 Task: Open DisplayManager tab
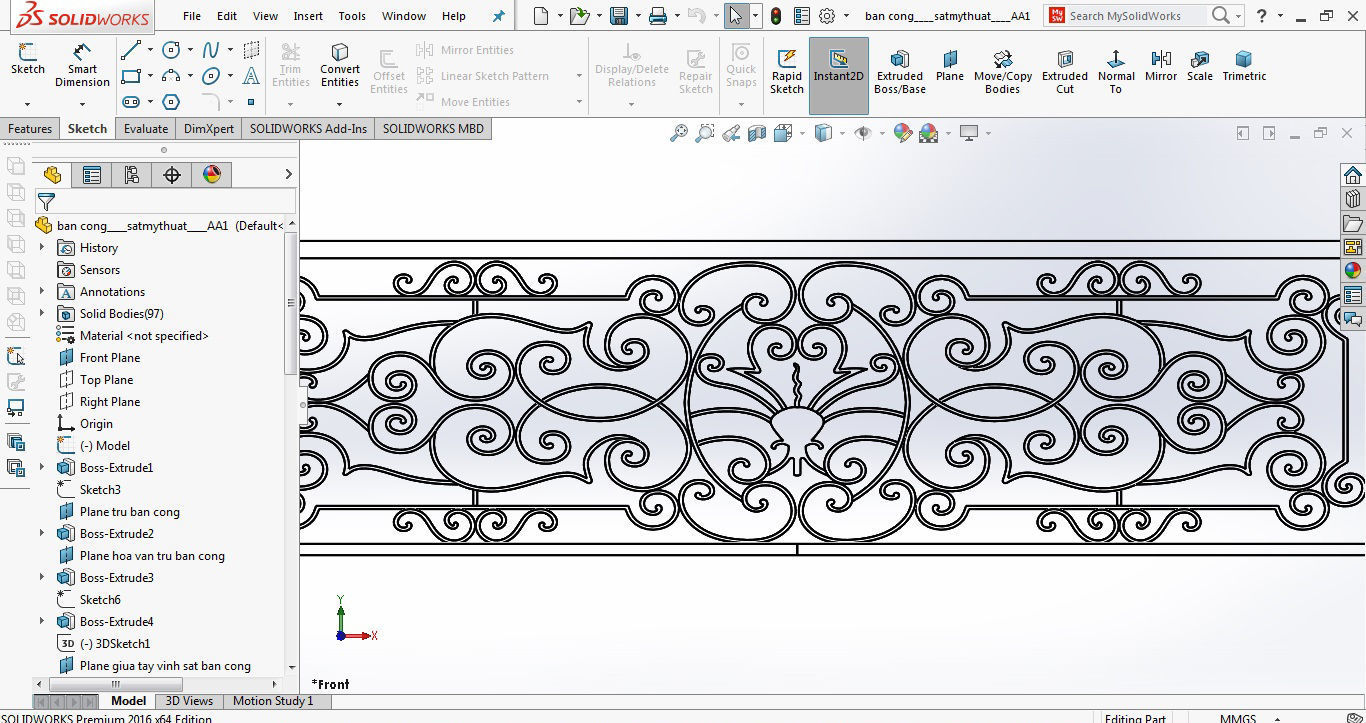212,175
